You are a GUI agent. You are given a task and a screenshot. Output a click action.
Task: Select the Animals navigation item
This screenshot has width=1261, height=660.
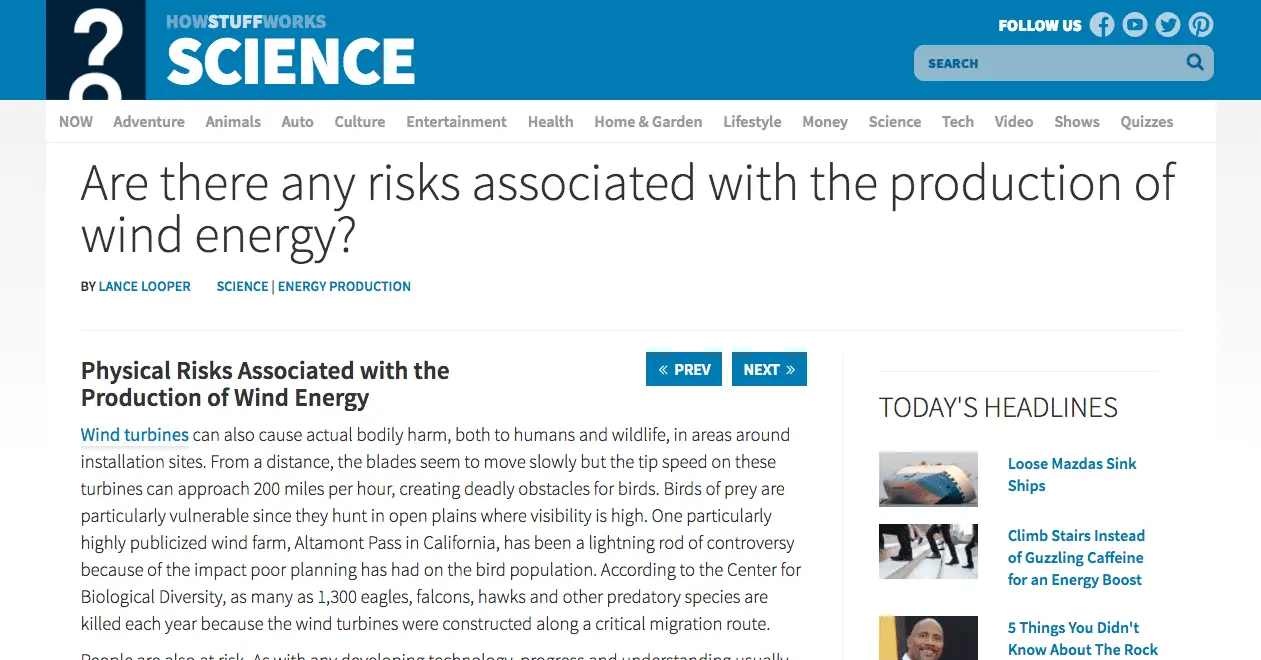tap(233, 122)
